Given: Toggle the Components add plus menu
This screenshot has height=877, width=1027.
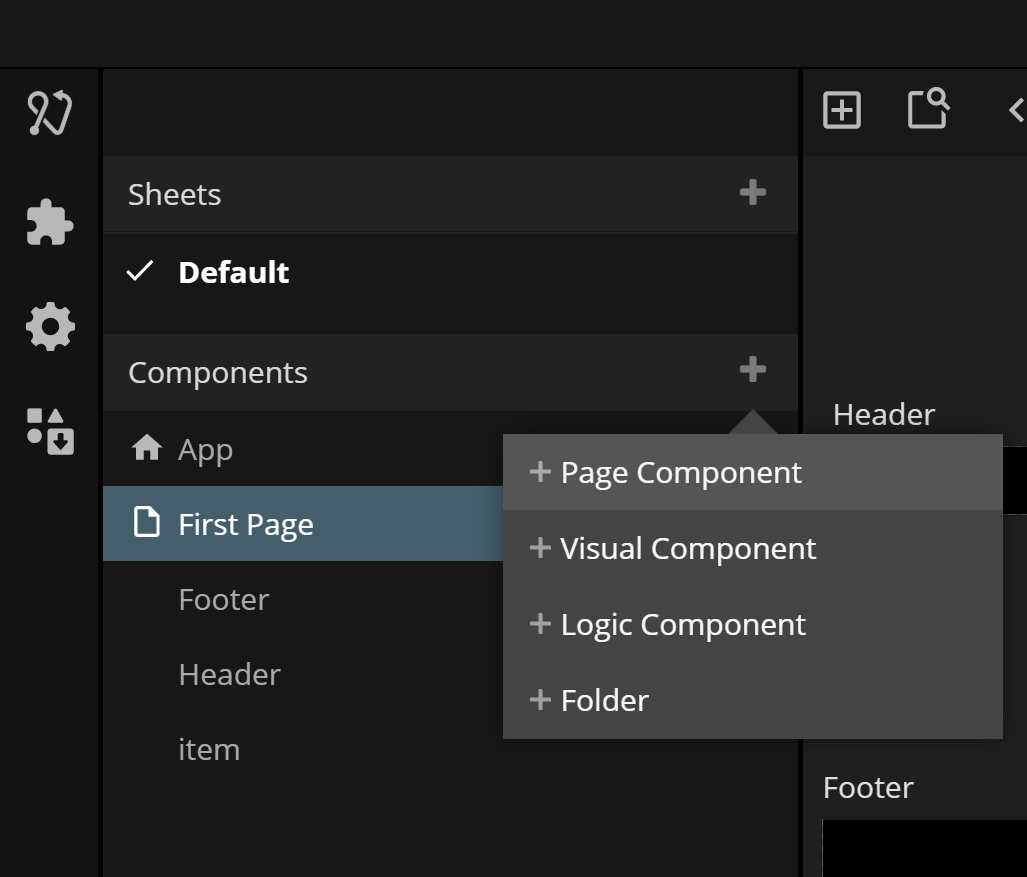Looking at the screenshot, I should tap(752, 370).
